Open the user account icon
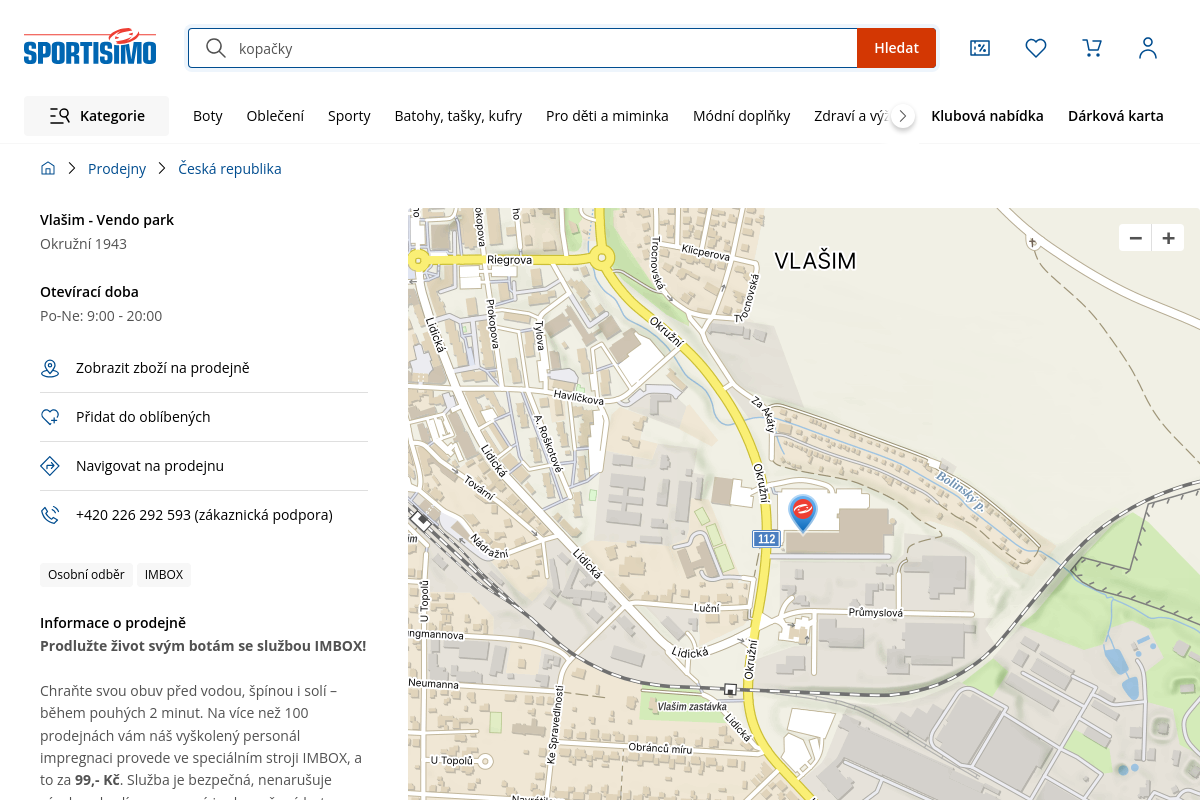Viewport: 1200px width, 800px height. click(x=1148, y=48)
